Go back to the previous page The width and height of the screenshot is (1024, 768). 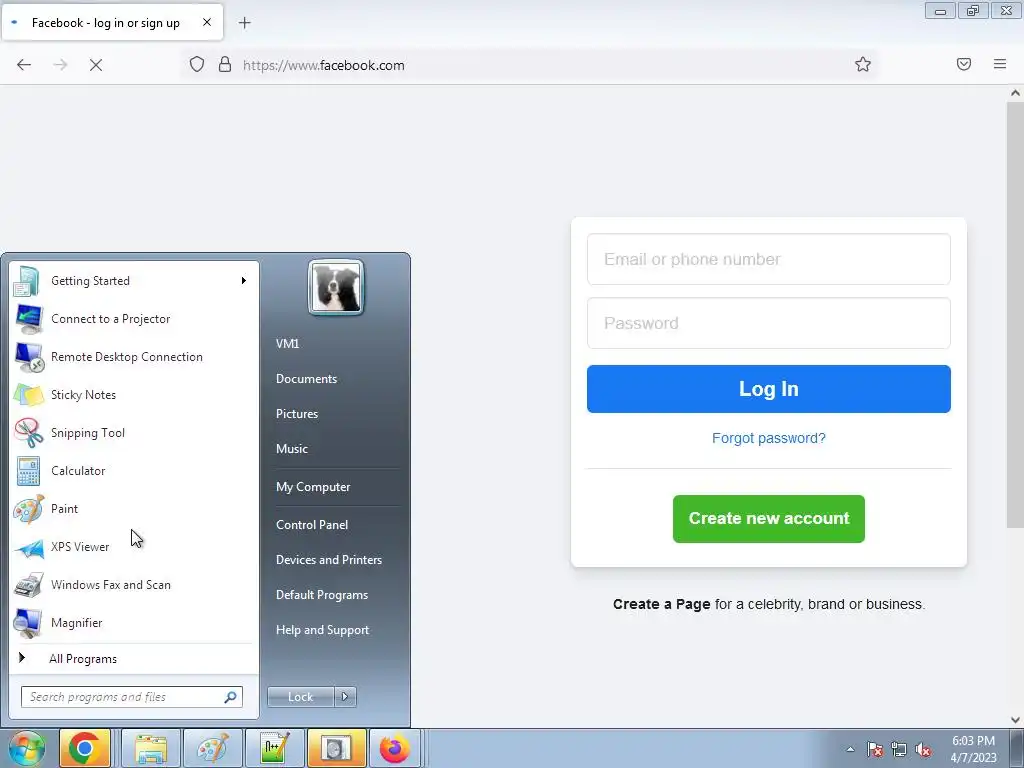point(24,65)
